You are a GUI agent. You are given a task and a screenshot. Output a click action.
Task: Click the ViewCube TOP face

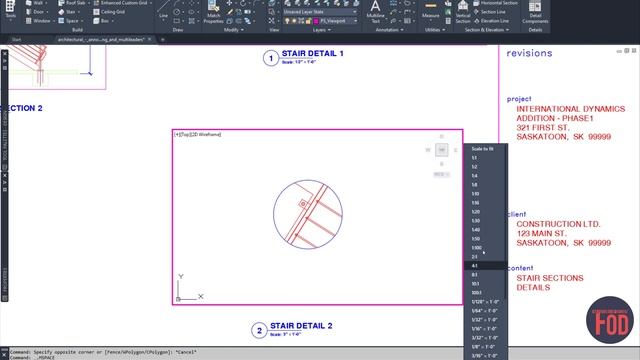pos(442,150)
